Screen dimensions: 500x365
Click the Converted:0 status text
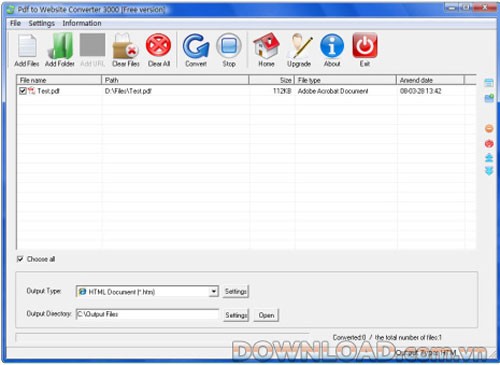click(x=349, y=337)
